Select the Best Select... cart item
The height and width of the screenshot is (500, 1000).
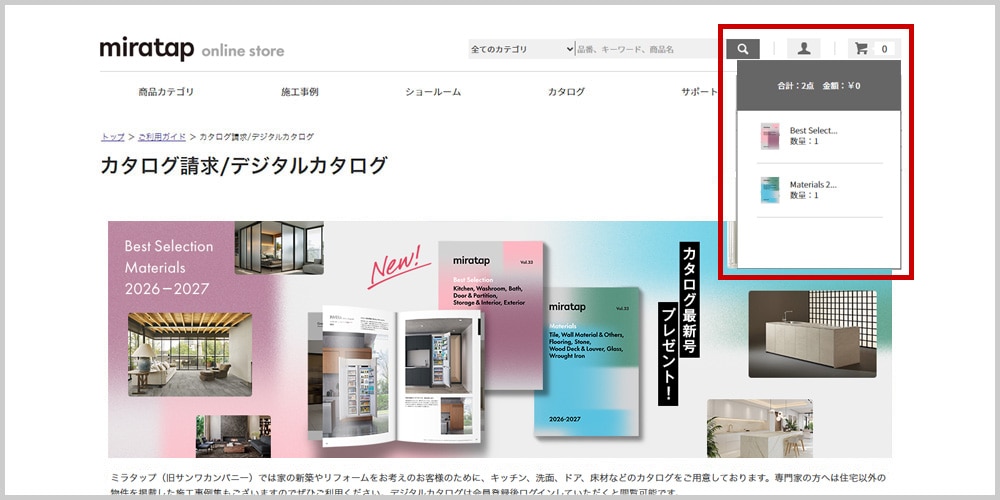point(820,136)
